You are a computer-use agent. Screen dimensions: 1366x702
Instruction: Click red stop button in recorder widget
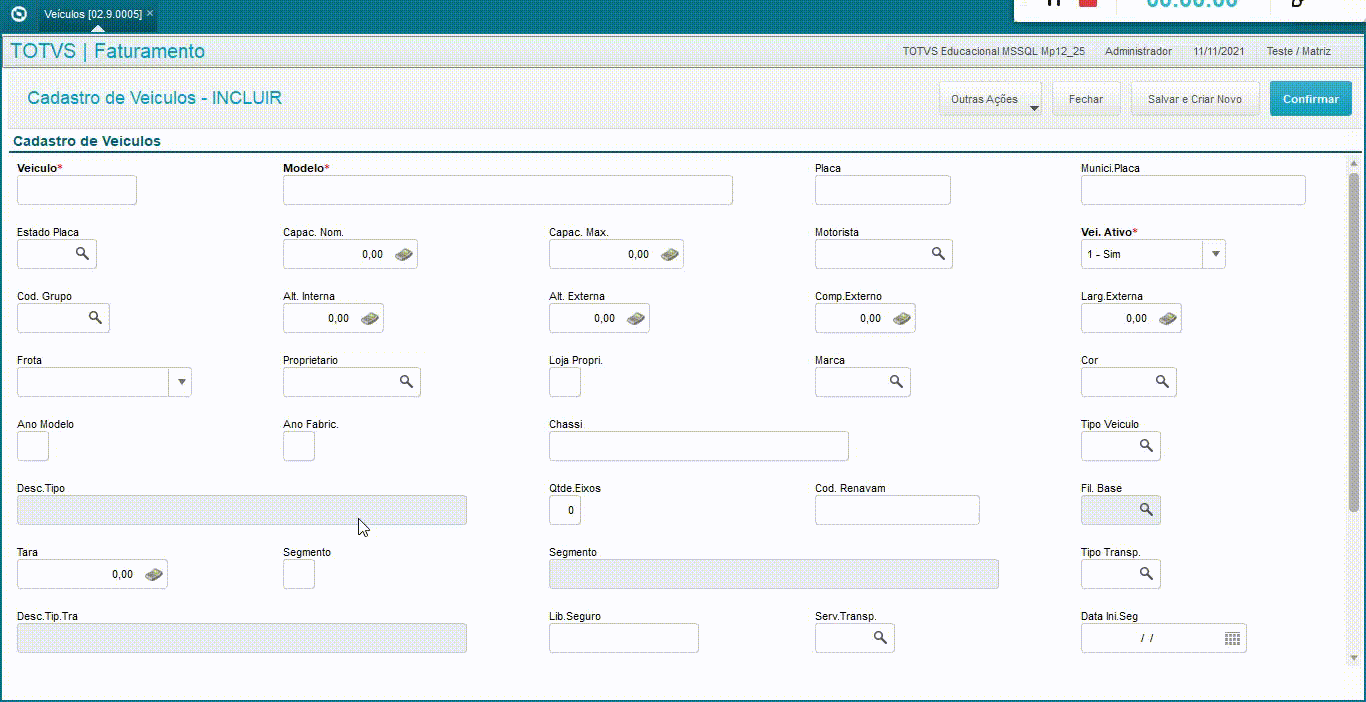(1088, 3)
